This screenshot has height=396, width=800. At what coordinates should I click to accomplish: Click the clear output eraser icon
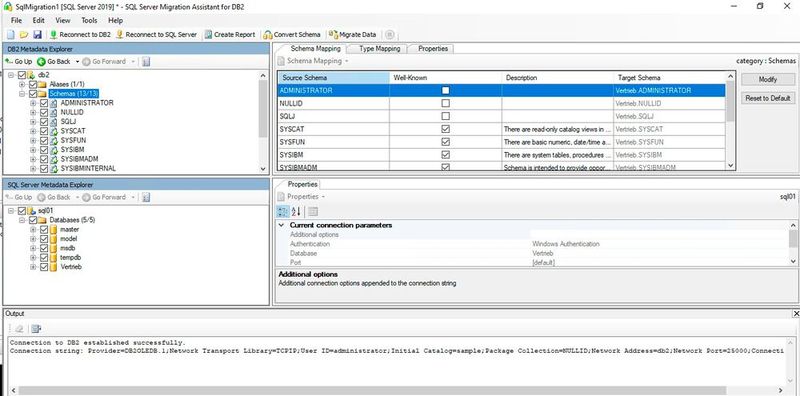click(19, 329)
